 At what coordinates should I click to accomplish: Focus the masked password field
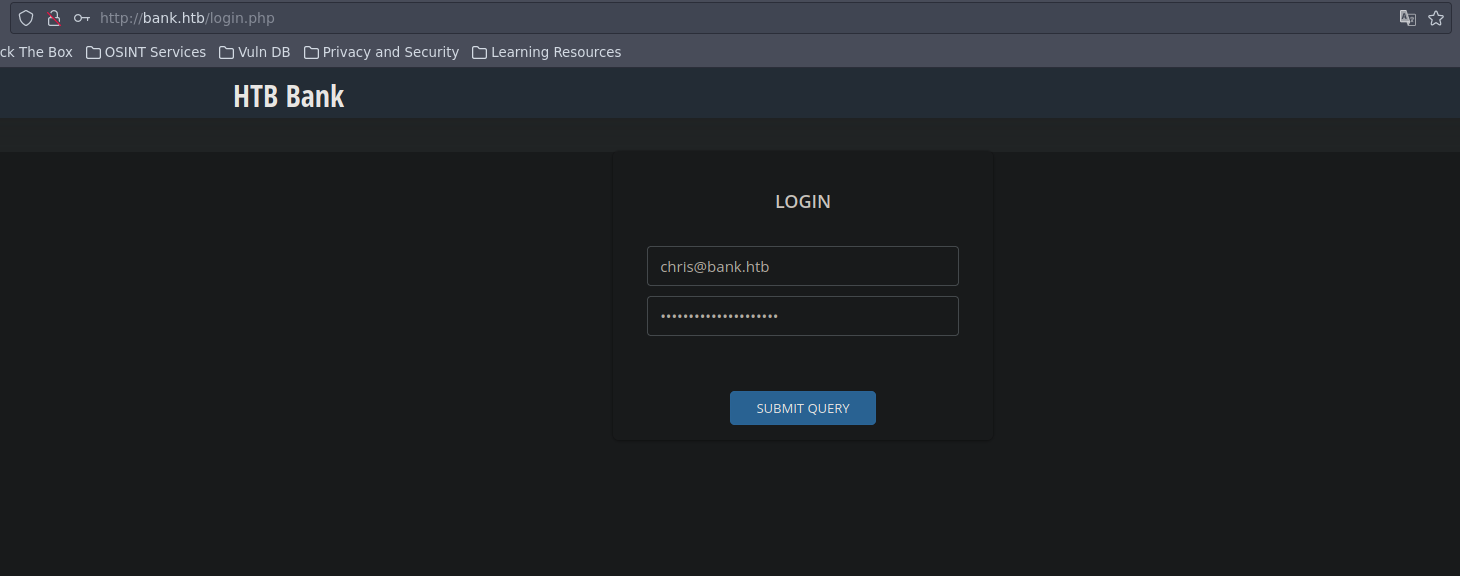tap(802, 316)
